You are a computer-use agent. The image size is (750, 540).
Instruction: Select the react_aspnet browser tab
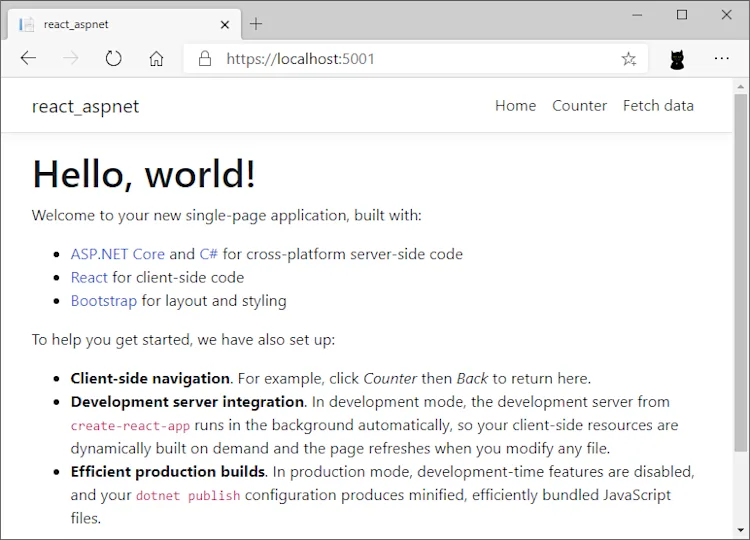coord(110,24)
